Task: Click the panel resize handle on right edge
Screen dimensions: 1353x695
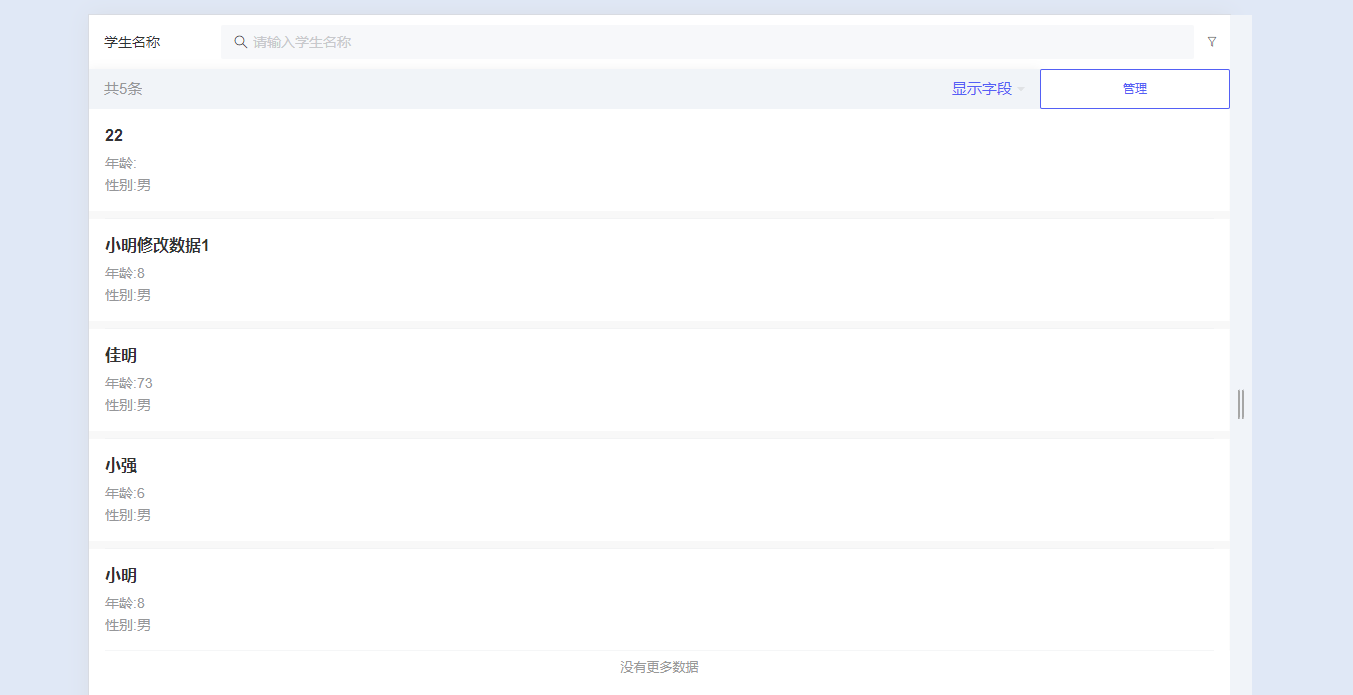Action: [1241, 404]
